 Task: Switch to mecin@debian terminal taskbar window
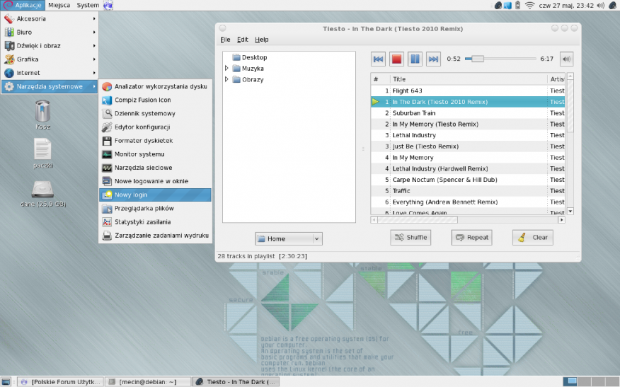tap(148, 382)
